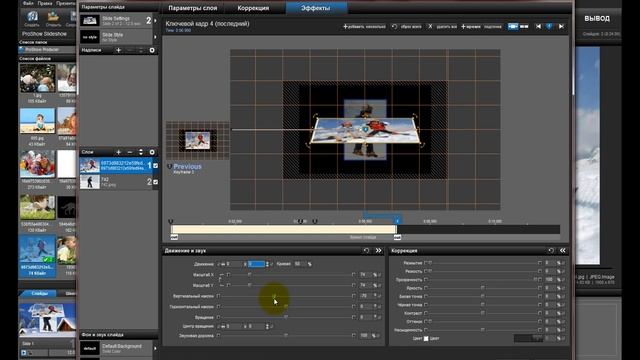This screenshot has width=640, height=360.
Task: Select the transformed skier photo in preview
Action: pos(364,130)
